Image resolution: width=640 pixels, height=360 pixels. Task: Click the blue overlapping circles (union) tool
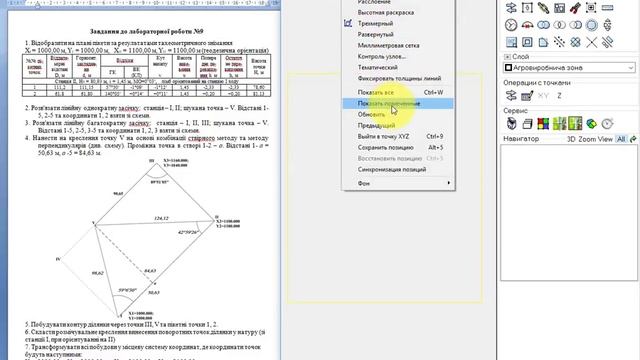[543, 25]
